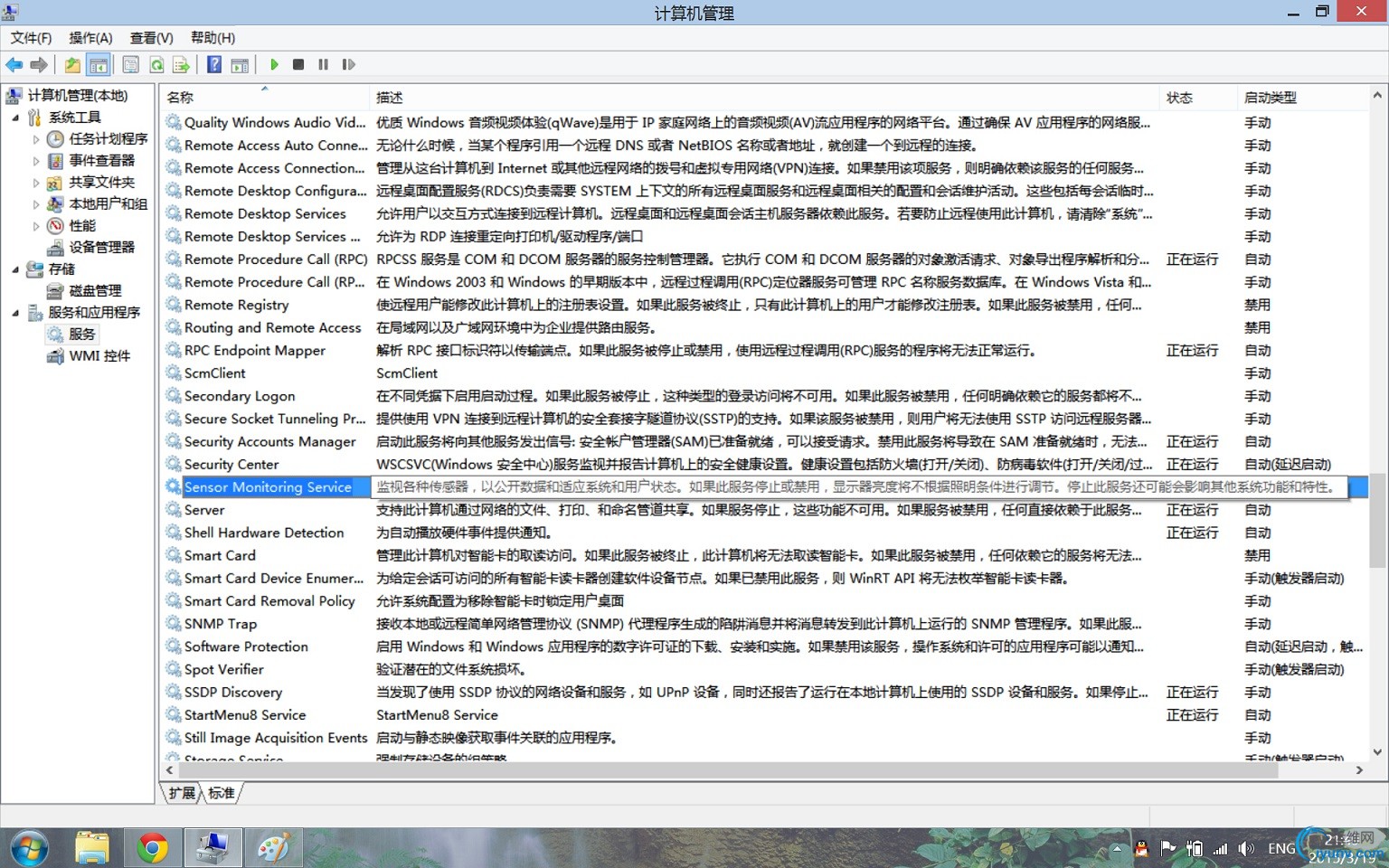Image resolution: width=1389 pixels, height=868 pixels.
Task: Expand the 任务计划程序 node
Action: point(36,139)
